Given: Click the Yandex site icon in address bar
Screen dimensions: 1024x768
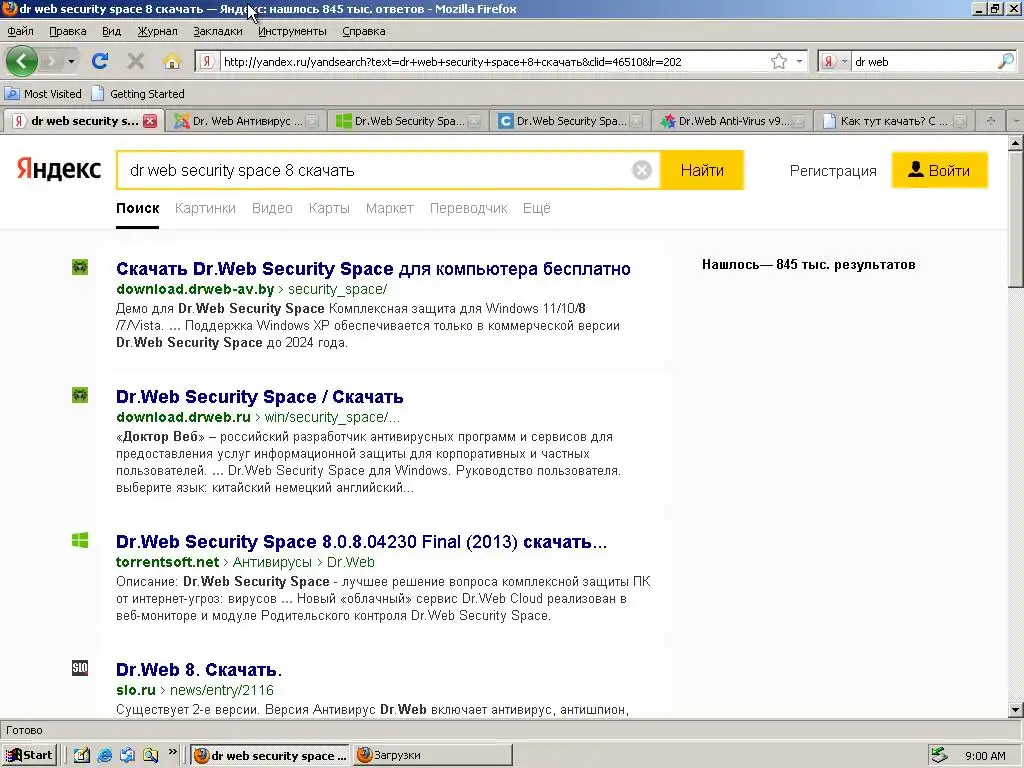Looking at the screenshot, I should [207, 61].
